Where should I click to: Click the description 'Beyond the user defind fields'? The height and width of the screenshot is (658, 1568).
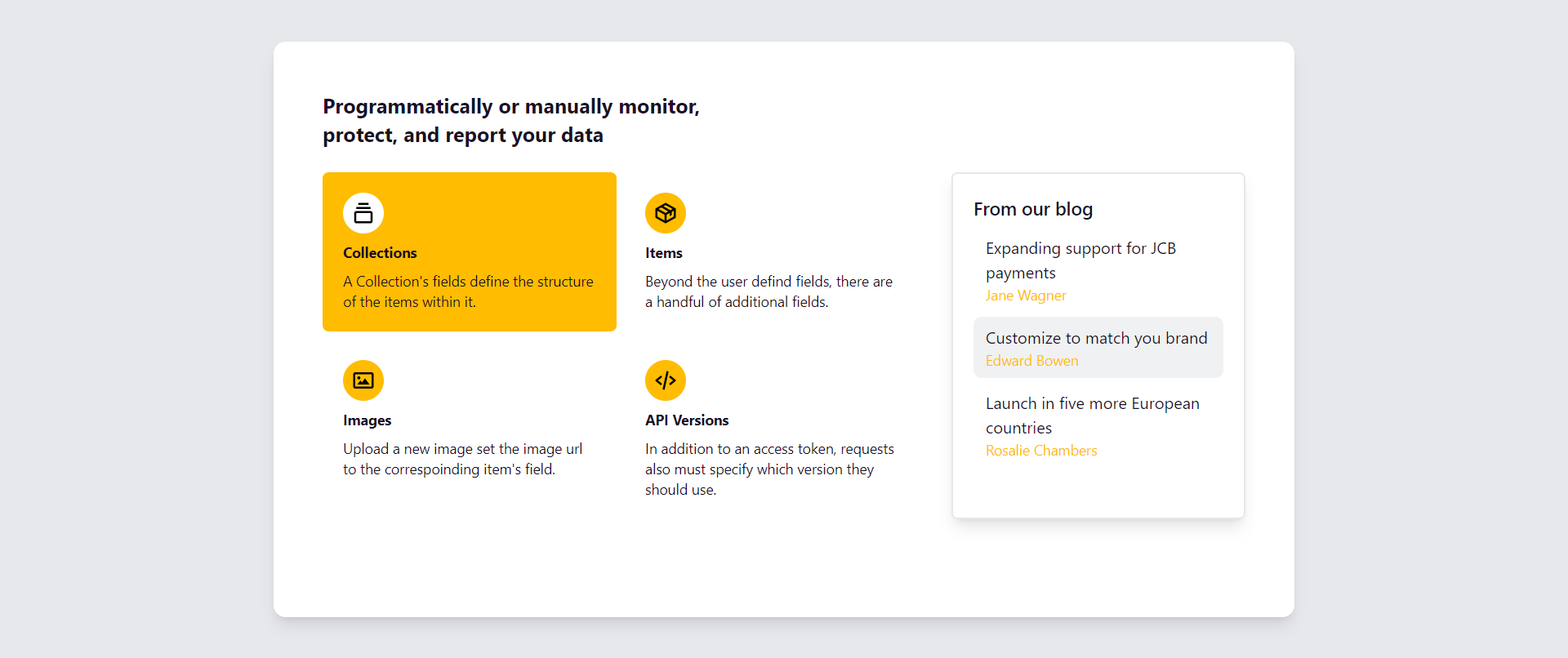pos(768,291)
